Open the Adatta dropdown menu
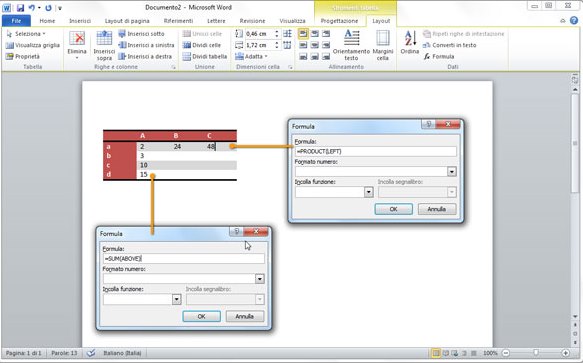The image size is (583, 363). coord(251,57)
